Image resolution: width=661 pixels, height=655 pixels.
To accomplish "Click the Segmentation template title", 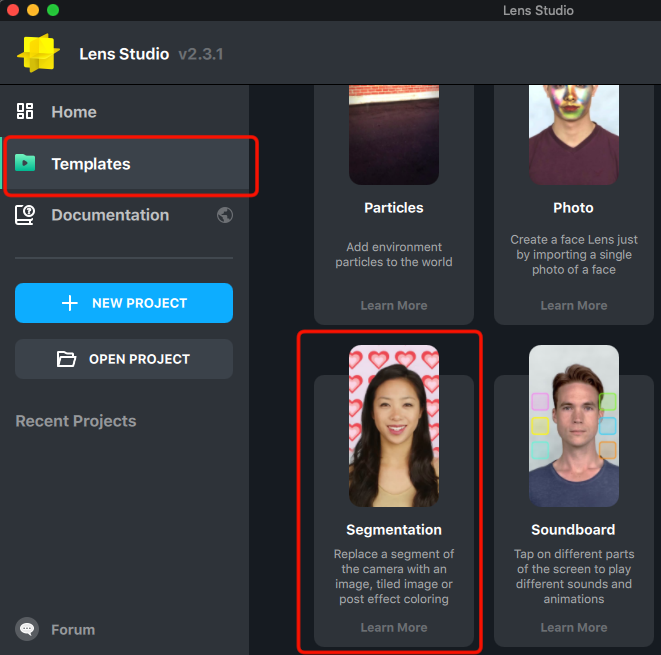I will 394,529.
